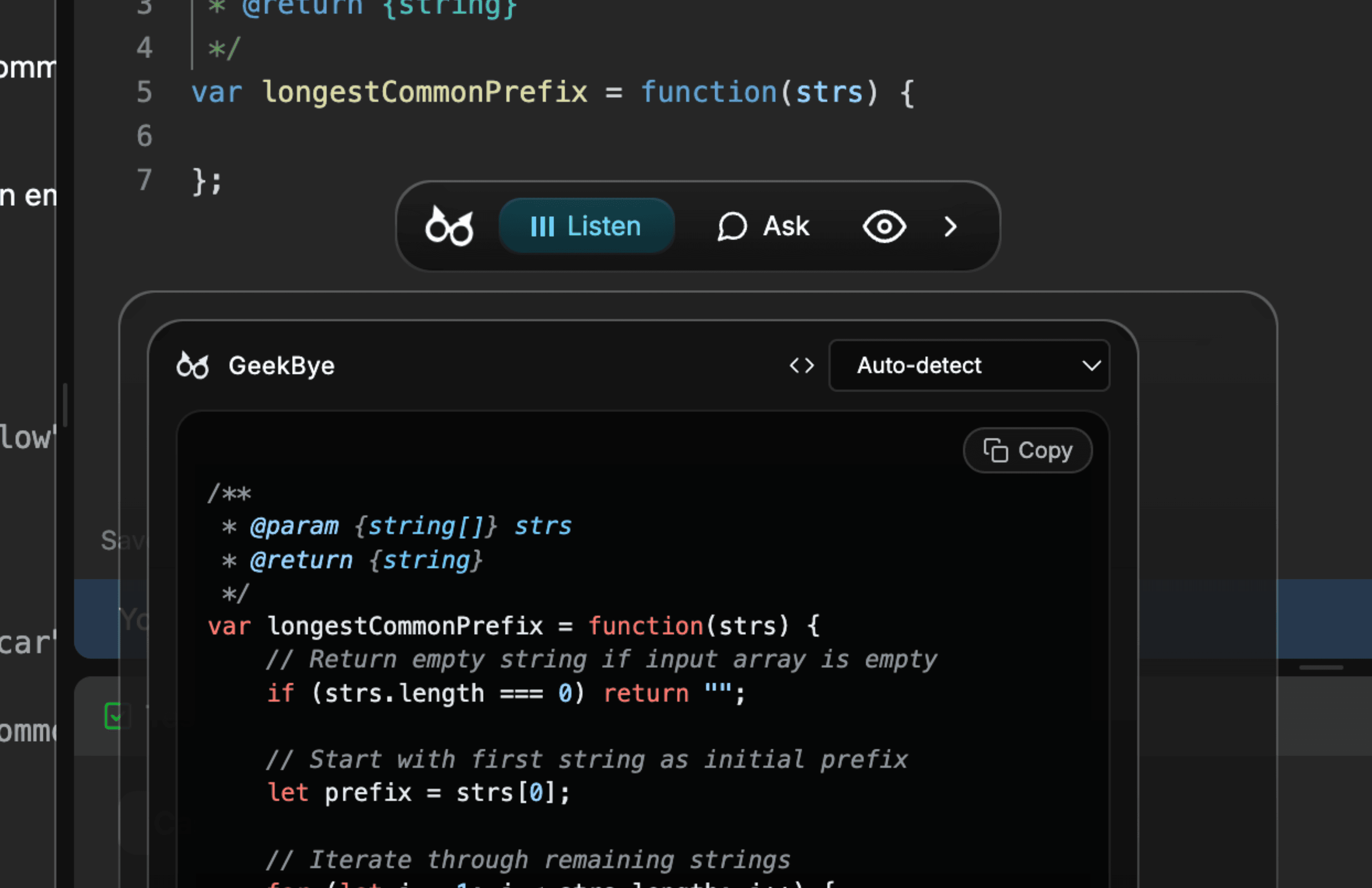Select the waveform icon inside the Listen button
Image resolution: width=1372 pixels, height=888 pixels.
pos(544,226)
